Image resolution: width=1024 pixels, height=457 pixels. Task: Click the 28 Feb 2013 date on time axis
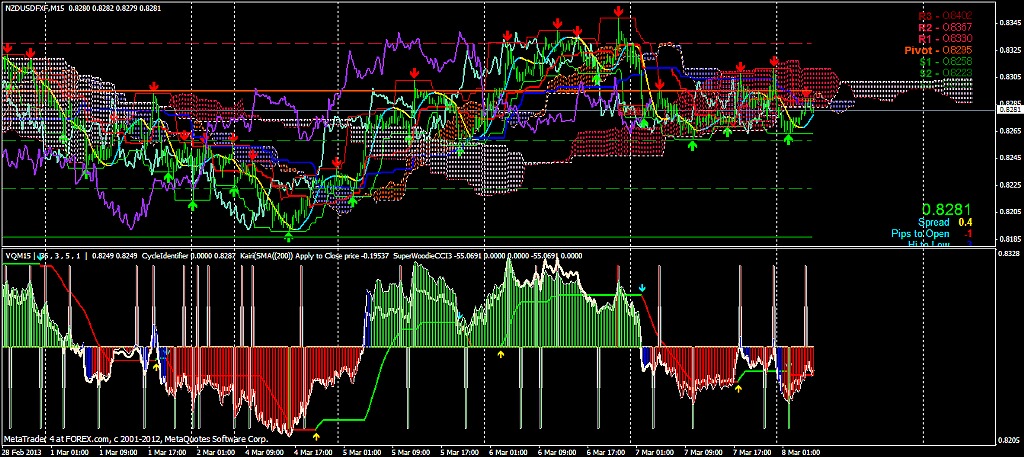pyautogui.click(x=22, y=451)
